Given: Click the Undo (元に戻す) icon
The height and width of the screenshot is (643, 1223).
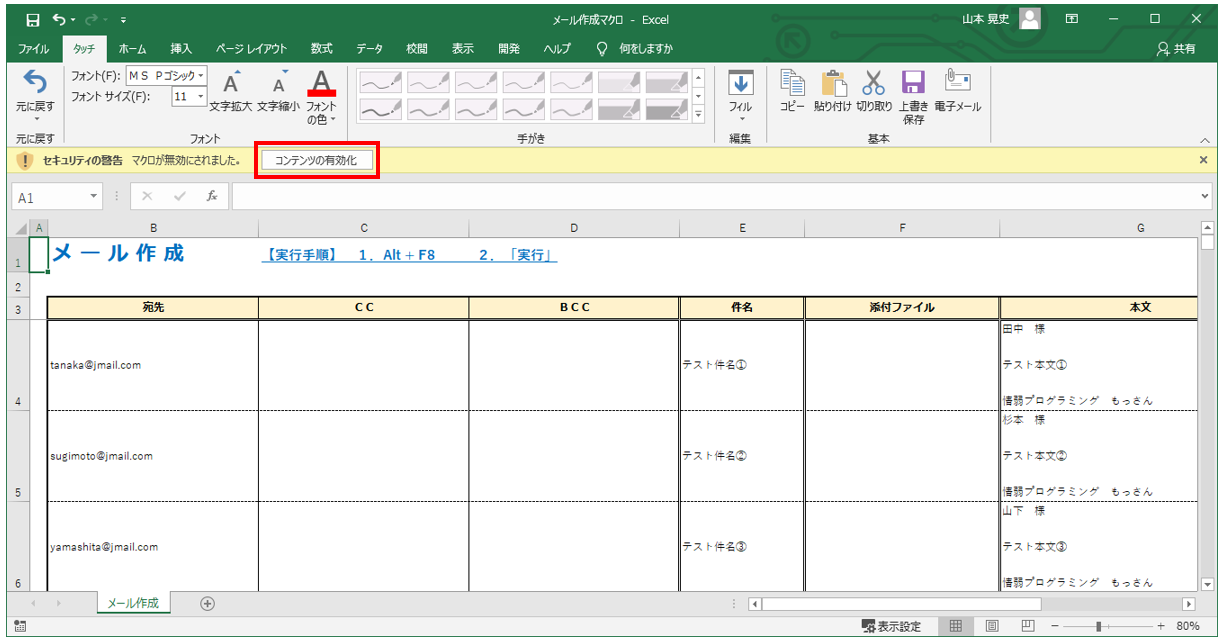Looking at the screenshot, I should click(x=35, y=82).
